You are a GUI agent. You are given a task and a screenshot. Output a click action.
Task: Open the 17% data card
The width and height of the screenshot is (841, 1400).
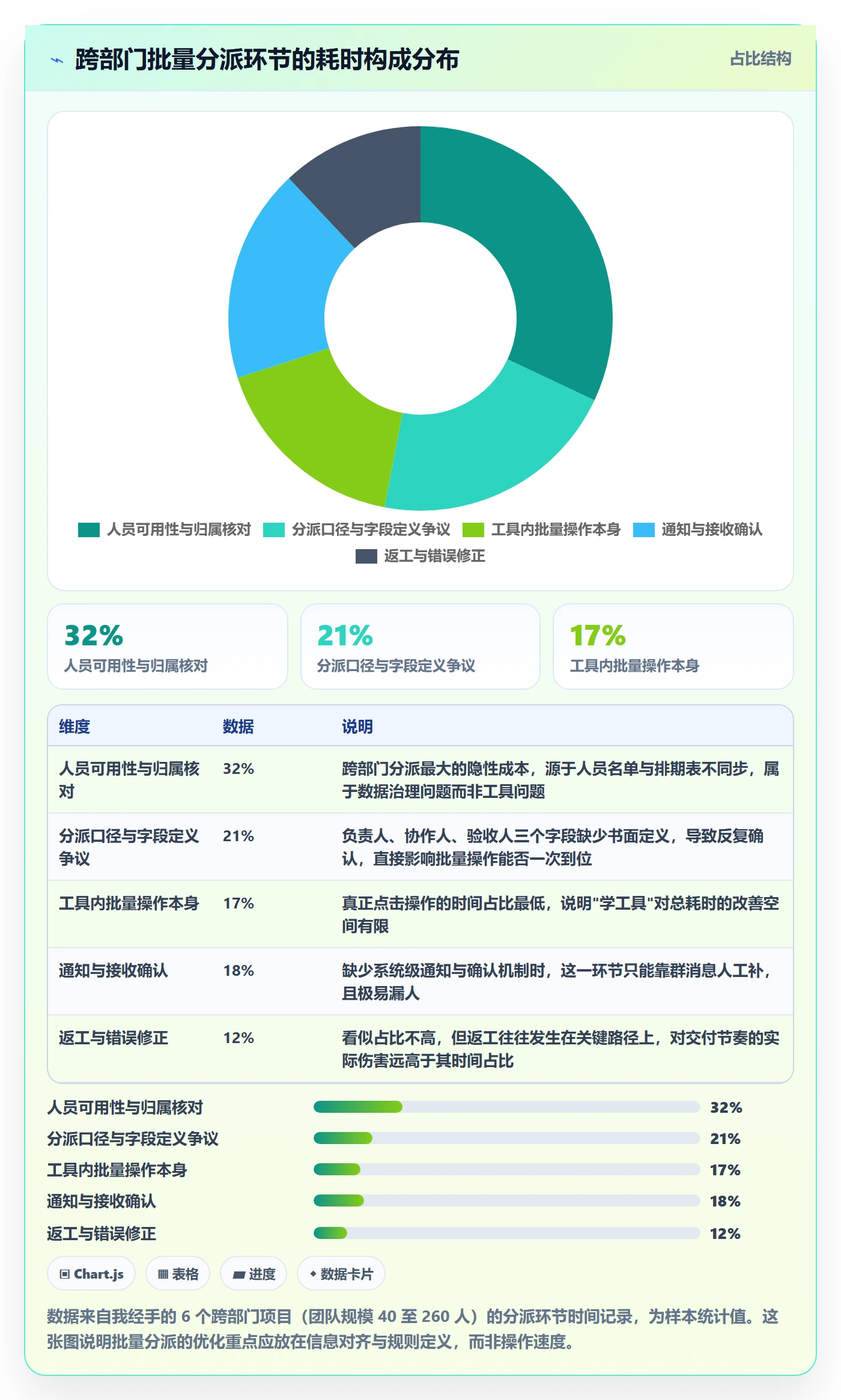click(x=673, y=647)
